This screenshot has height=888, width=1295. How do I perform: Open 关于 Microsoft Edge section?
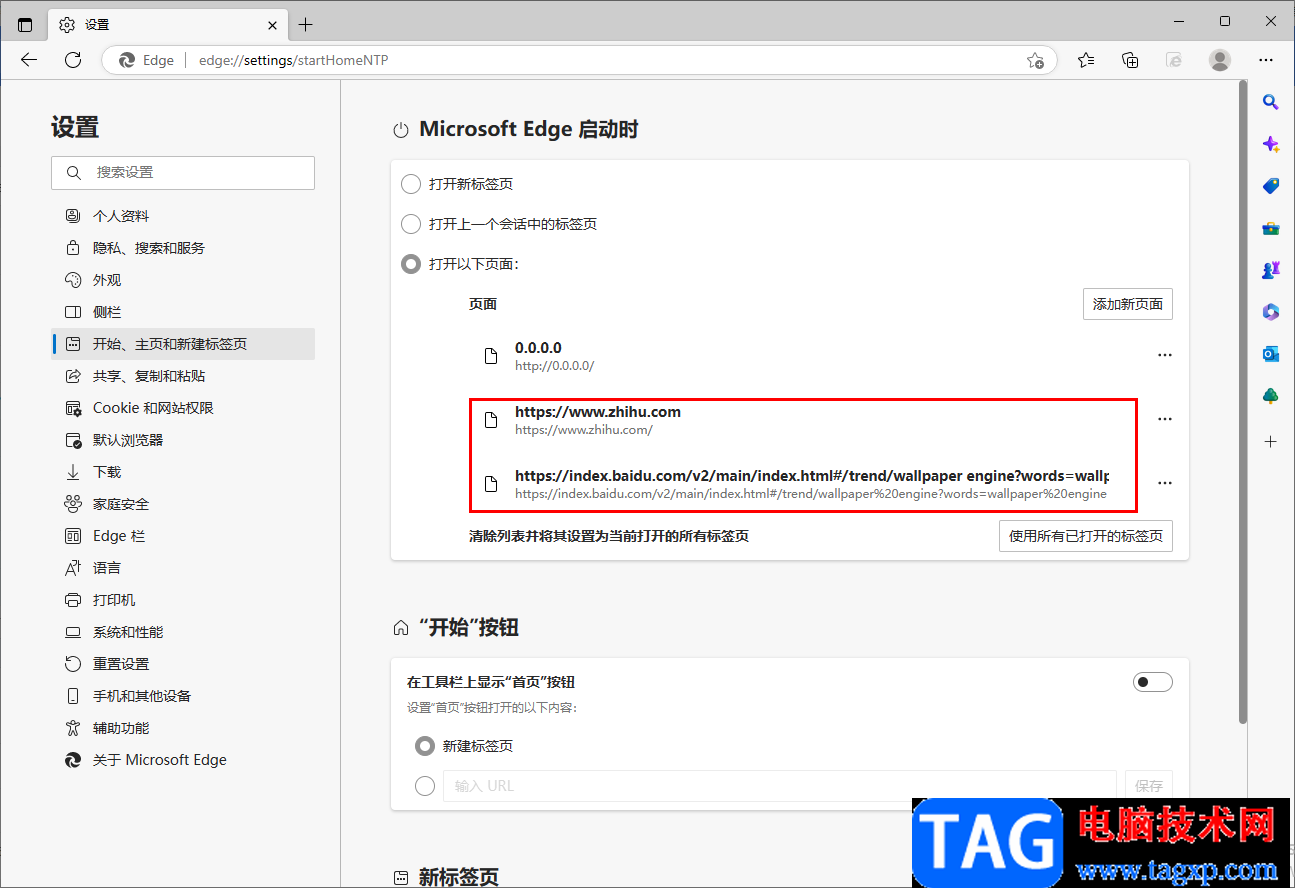click(x=183, y=760)
